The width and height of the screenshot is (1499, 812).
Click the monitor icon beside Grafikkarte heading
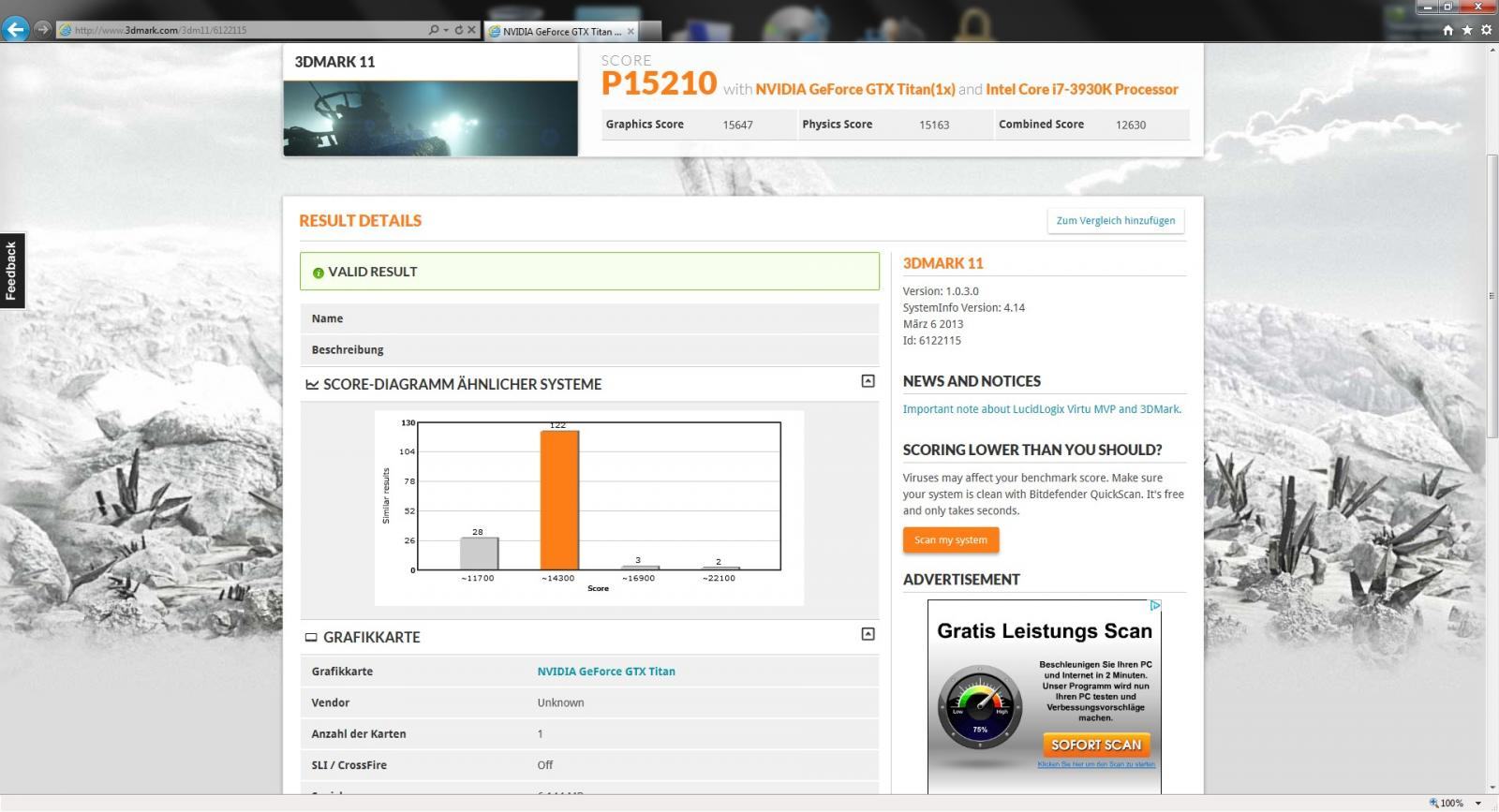(311, 637)
